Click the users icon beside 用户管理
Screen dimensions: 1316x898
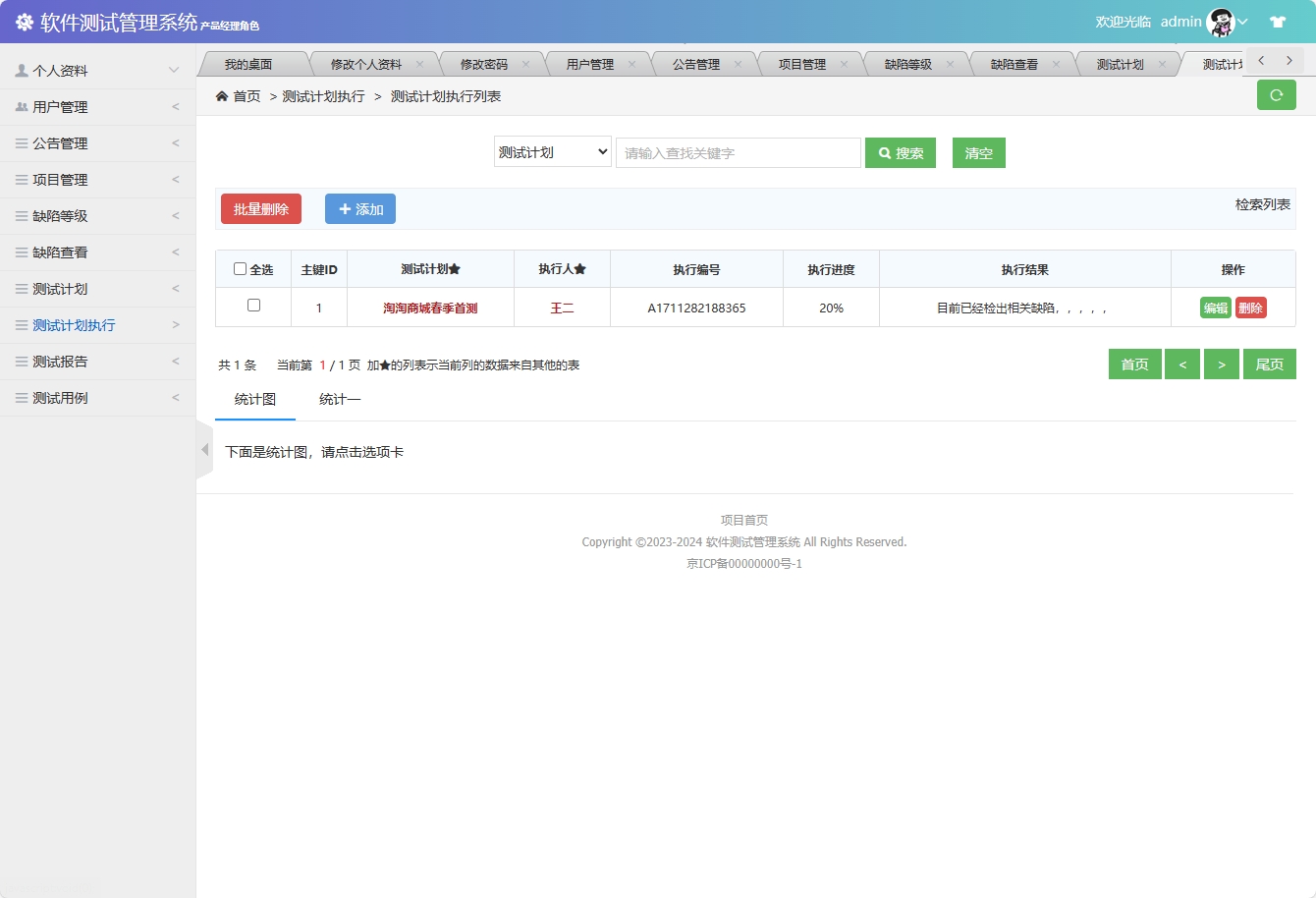[x=22, y=106]
